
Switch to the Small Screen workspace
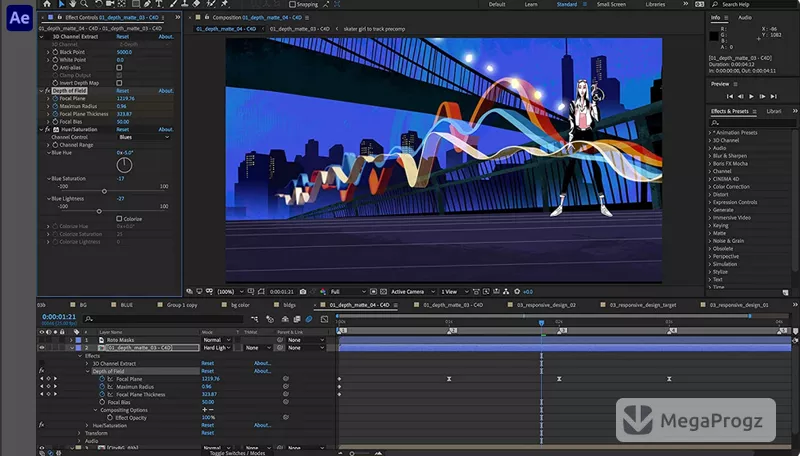click(611, 4)
